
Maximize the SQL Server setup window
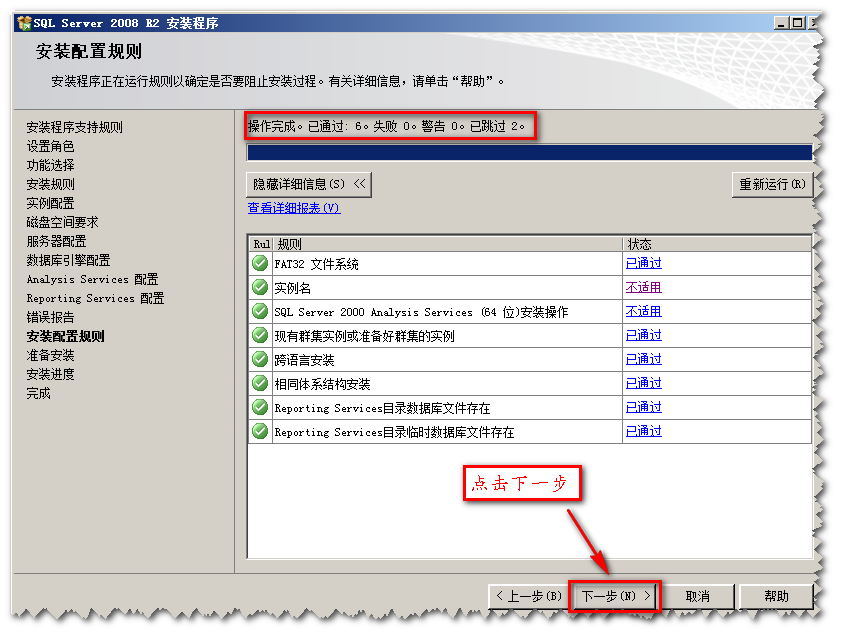(x=798, y=23)
